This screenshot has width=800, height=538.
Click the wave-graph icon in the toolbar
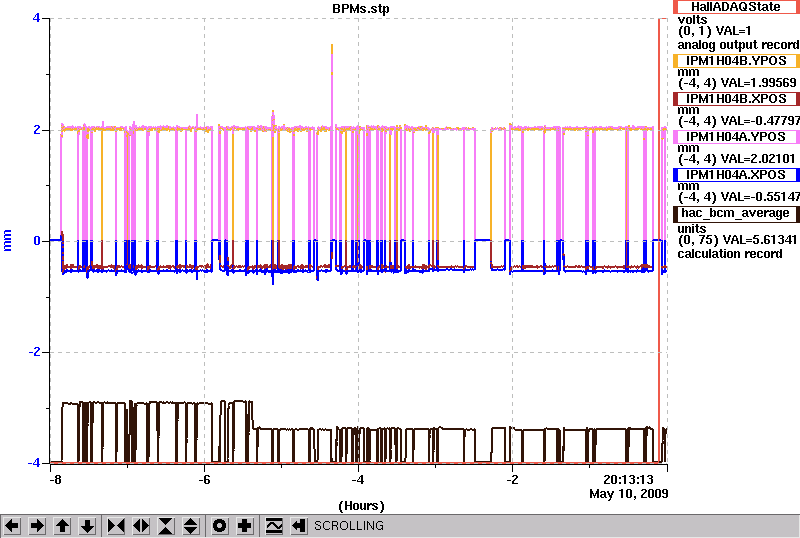click(274, 526)
